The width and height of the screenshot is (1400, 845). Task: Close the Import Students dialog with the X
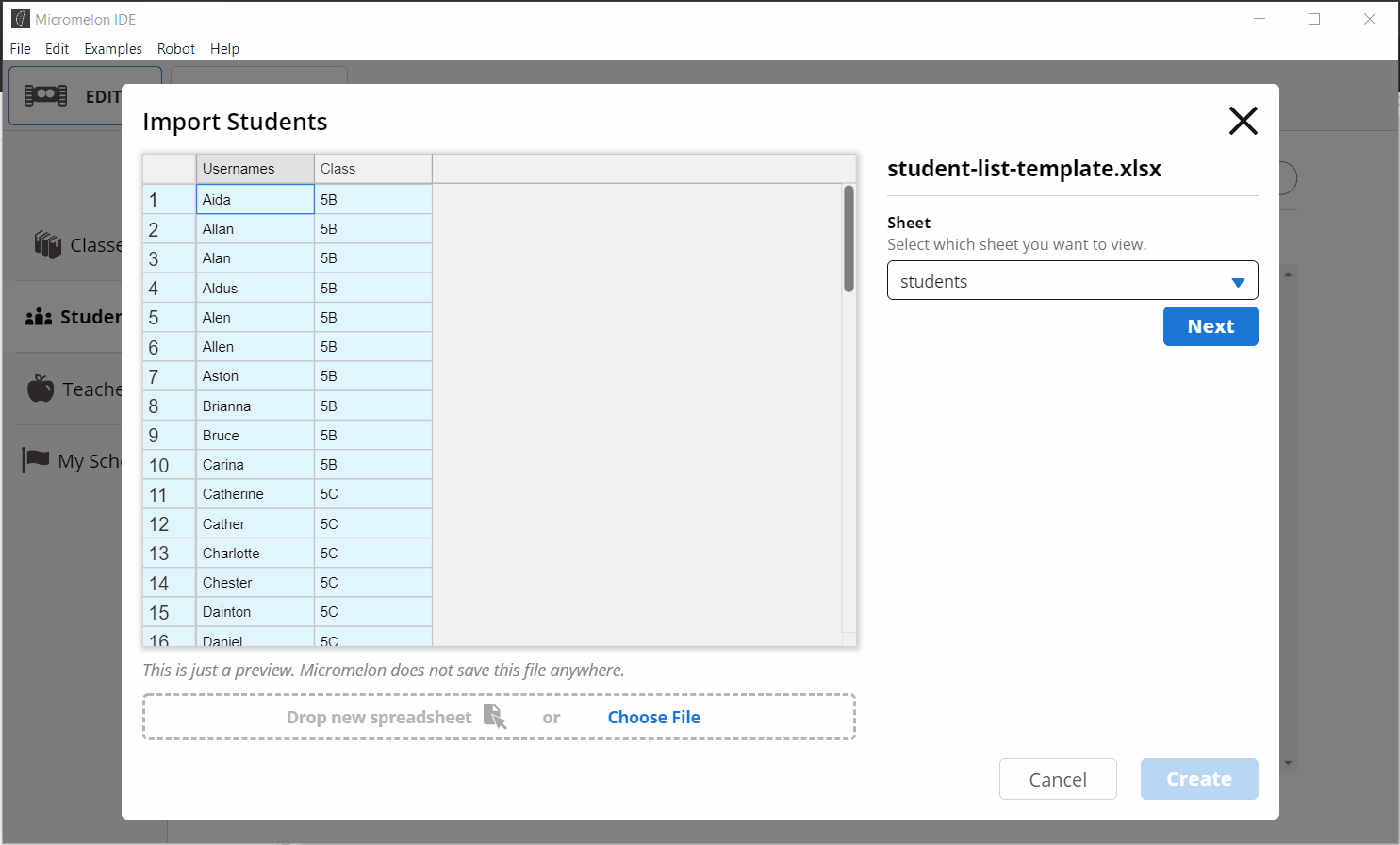1243,121
